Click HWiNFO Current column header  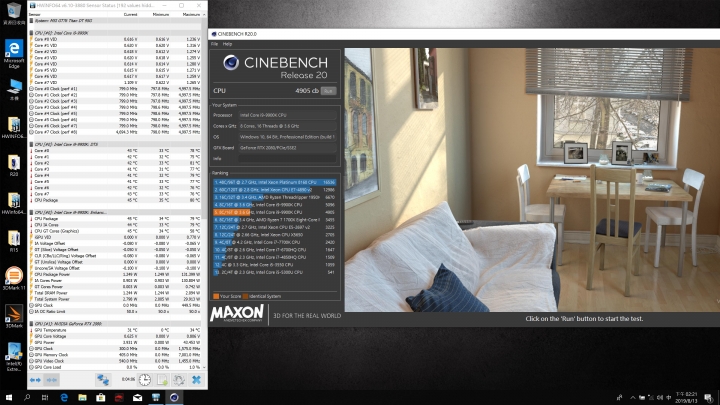[130, 14]
